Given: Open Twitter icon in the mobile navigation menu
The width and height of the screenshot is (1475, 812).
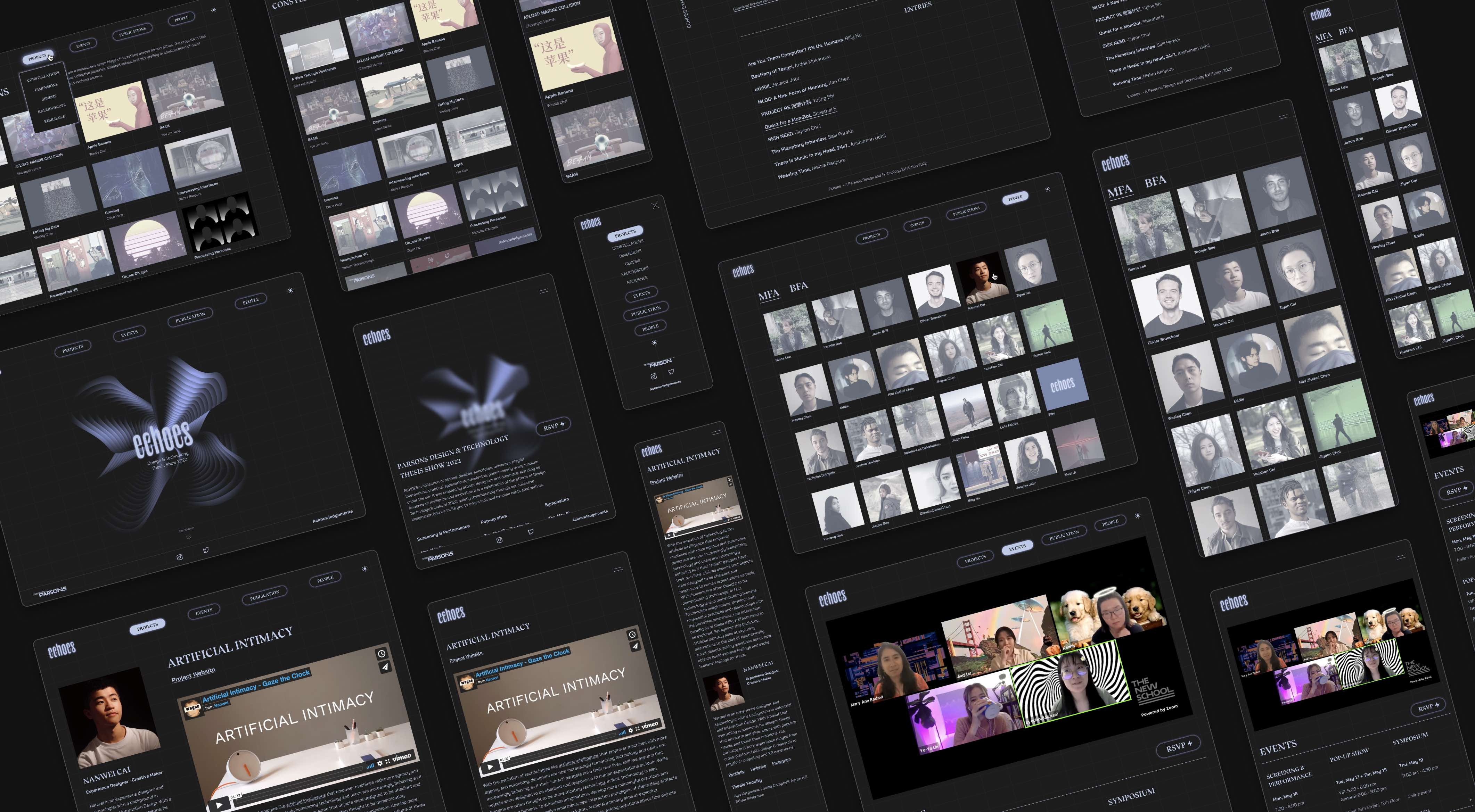Looking at the screenshot, I should click(x=671, y=372).
